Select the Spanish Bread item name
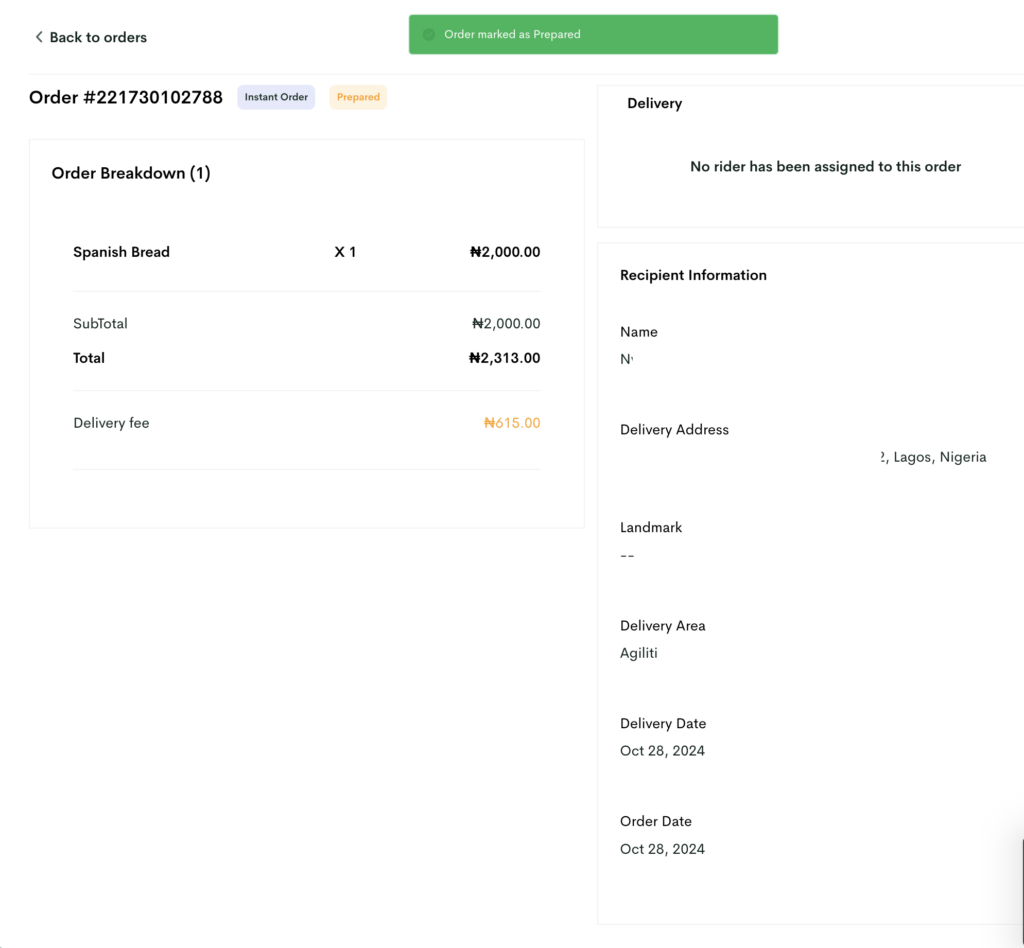 coord(121,252)
